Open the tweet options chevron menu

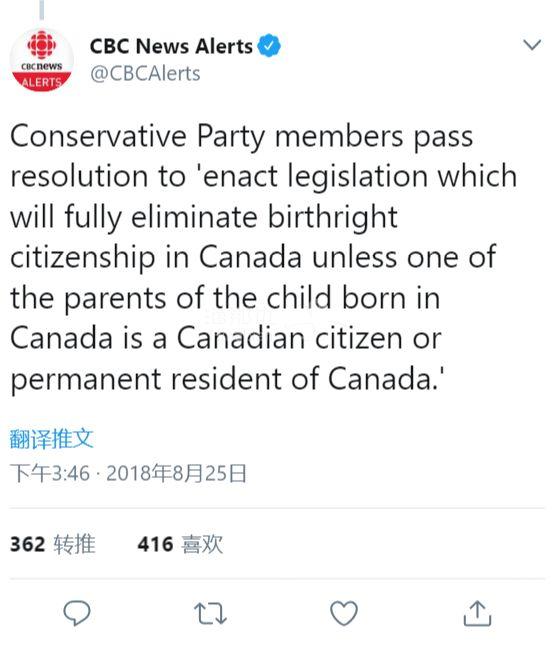click(x=532, y=44)
